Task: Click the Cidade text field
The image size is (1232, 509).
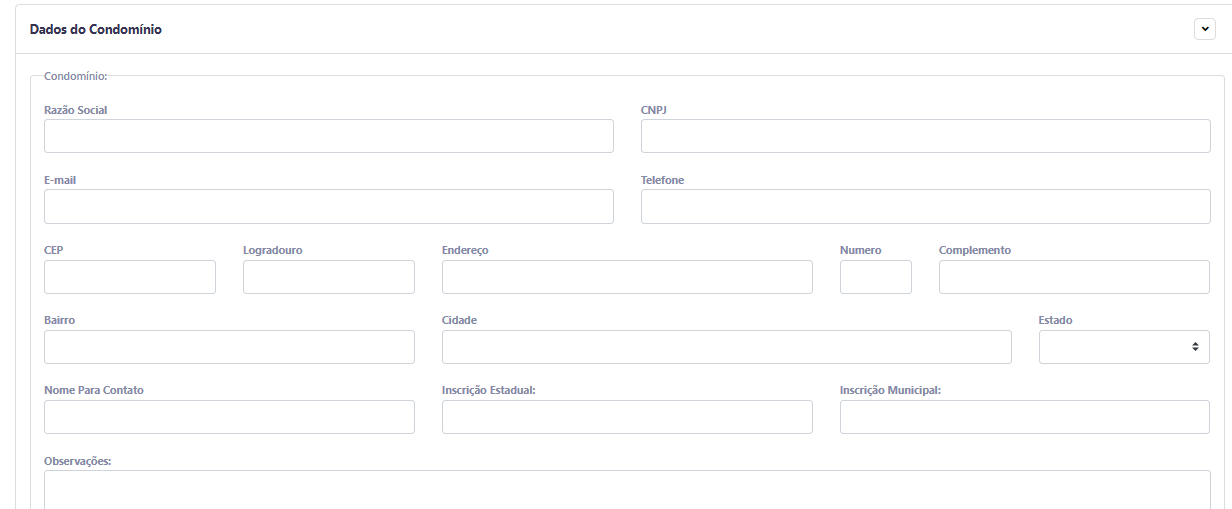Action: [x=726, y=347]
